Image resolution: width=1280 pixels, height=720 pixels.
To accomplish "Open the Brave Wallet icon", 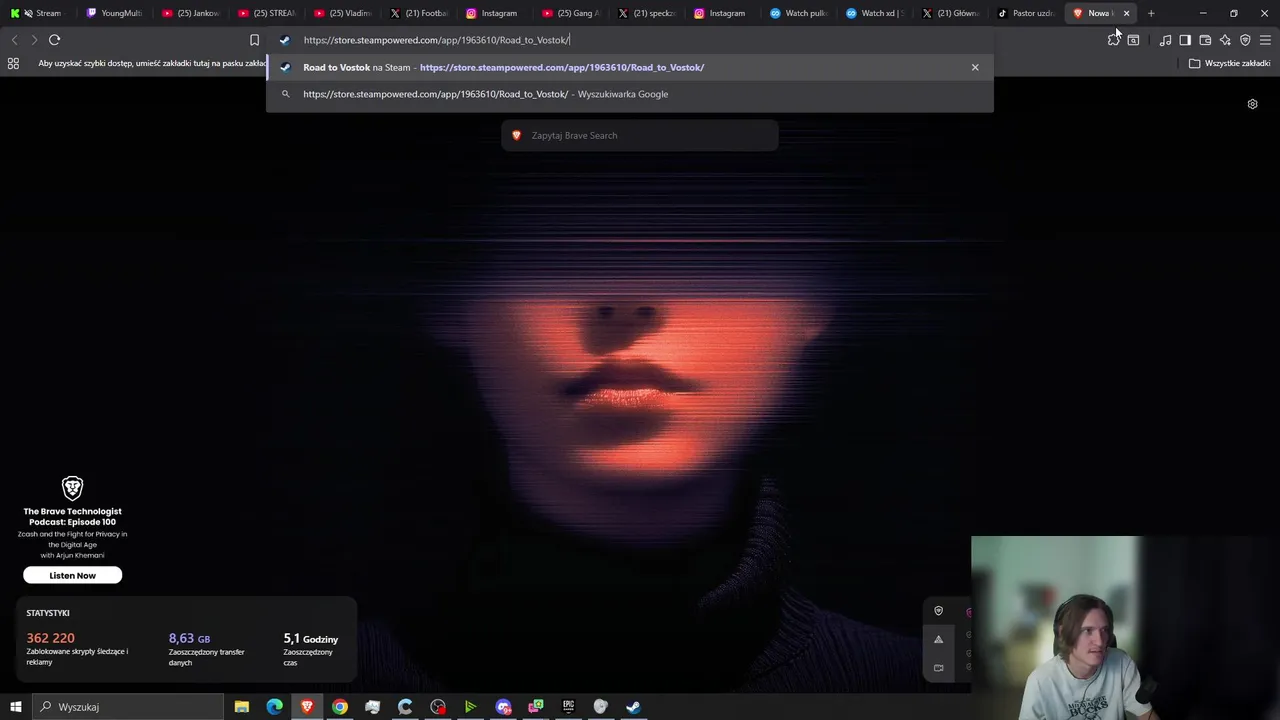I will [x=1205, y=40].
